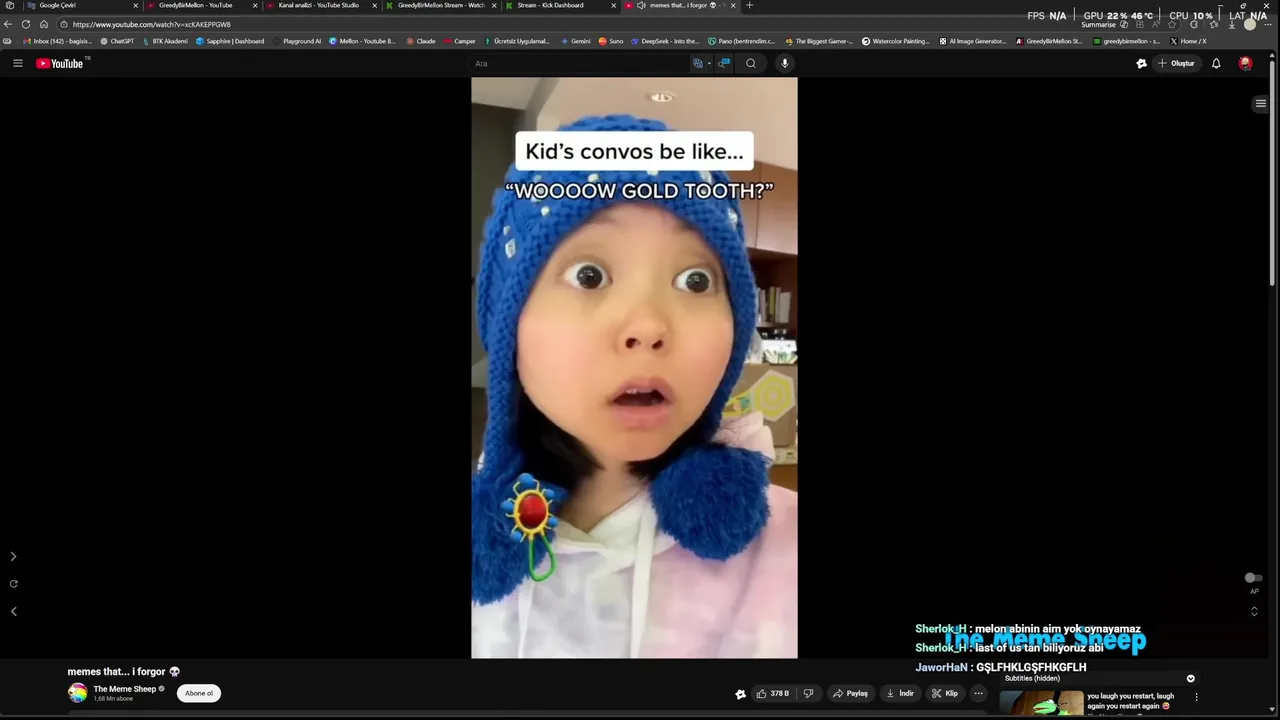Open the AI Image Generator bookmark
The width and height of the screenshot is (1280, 720).
[972, 41]
